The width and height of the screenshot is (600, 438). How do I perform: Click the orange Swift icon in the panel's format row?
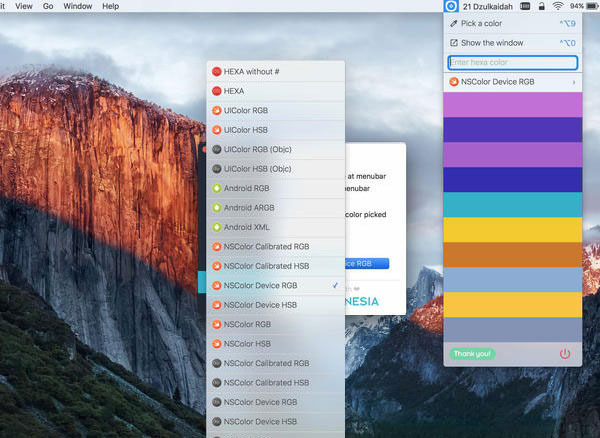(454, 82)
